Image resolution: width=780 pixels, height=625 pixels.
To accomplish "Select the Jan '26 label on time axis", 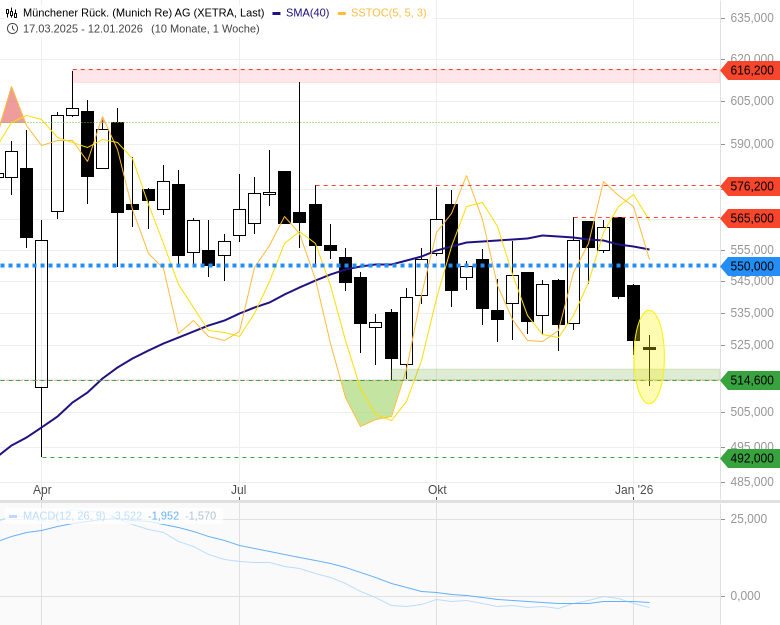I will (633, 490).
